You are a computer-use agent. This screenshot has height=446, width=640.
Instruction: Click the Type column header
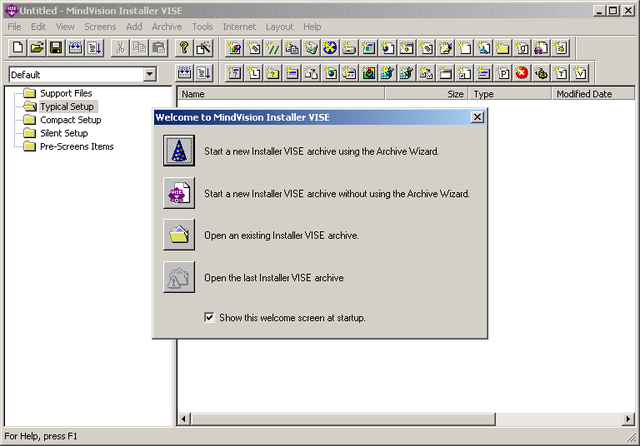pyautogui.click(x=510, y=94)
